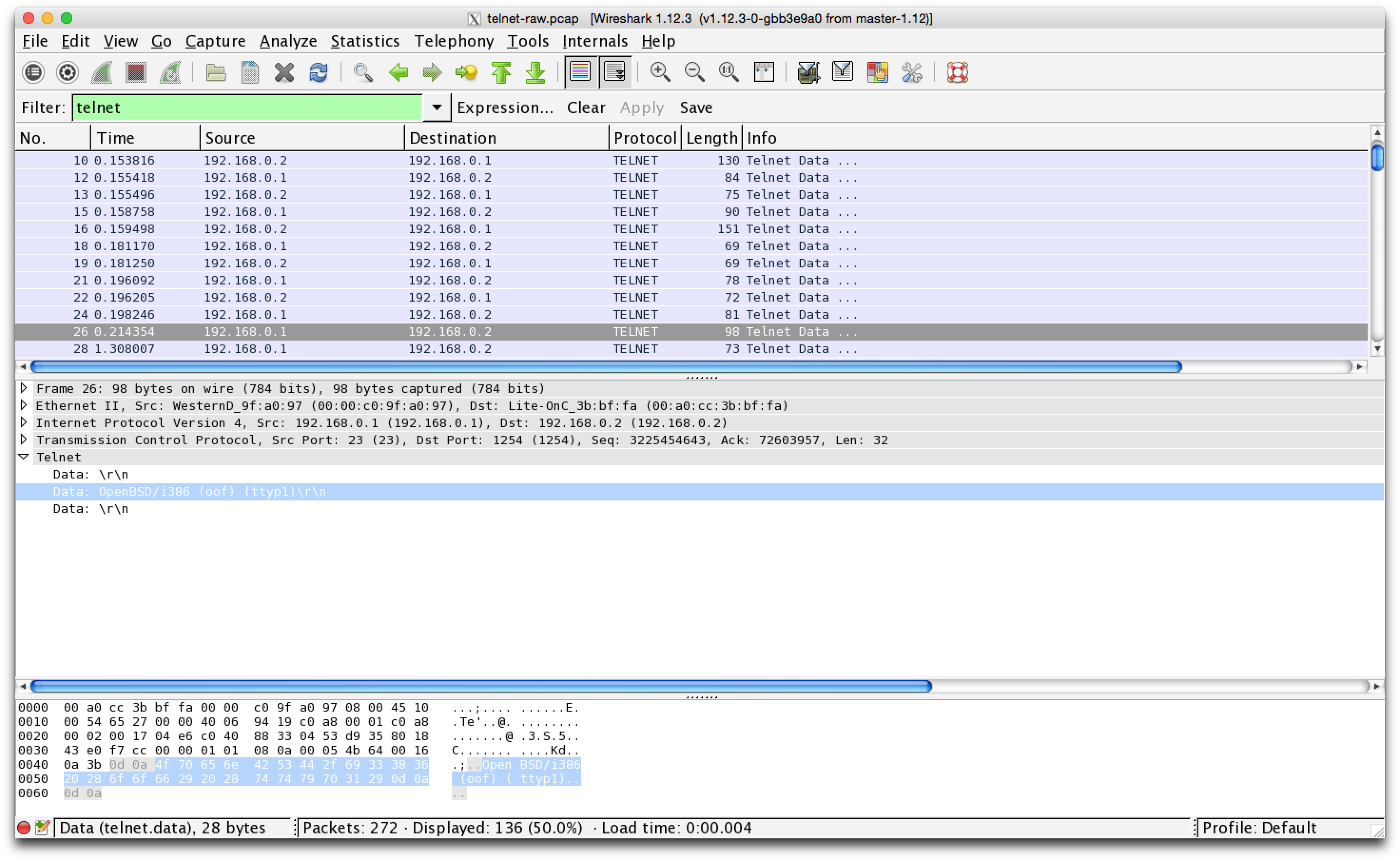
Task: Open the filter history dropdown
Action: (437, 108)
